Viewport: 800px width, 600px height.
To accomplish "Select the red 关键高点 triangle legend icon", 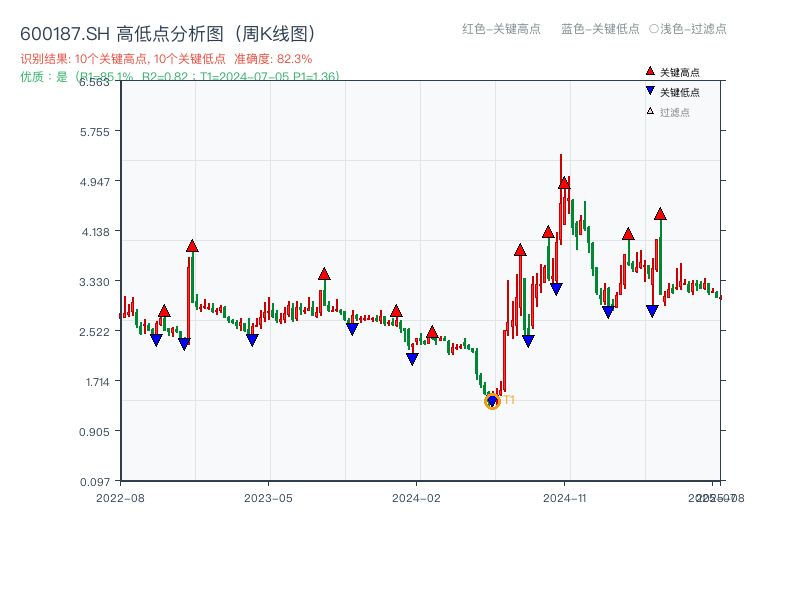I will pyautogui.click(x=650, y=71).
